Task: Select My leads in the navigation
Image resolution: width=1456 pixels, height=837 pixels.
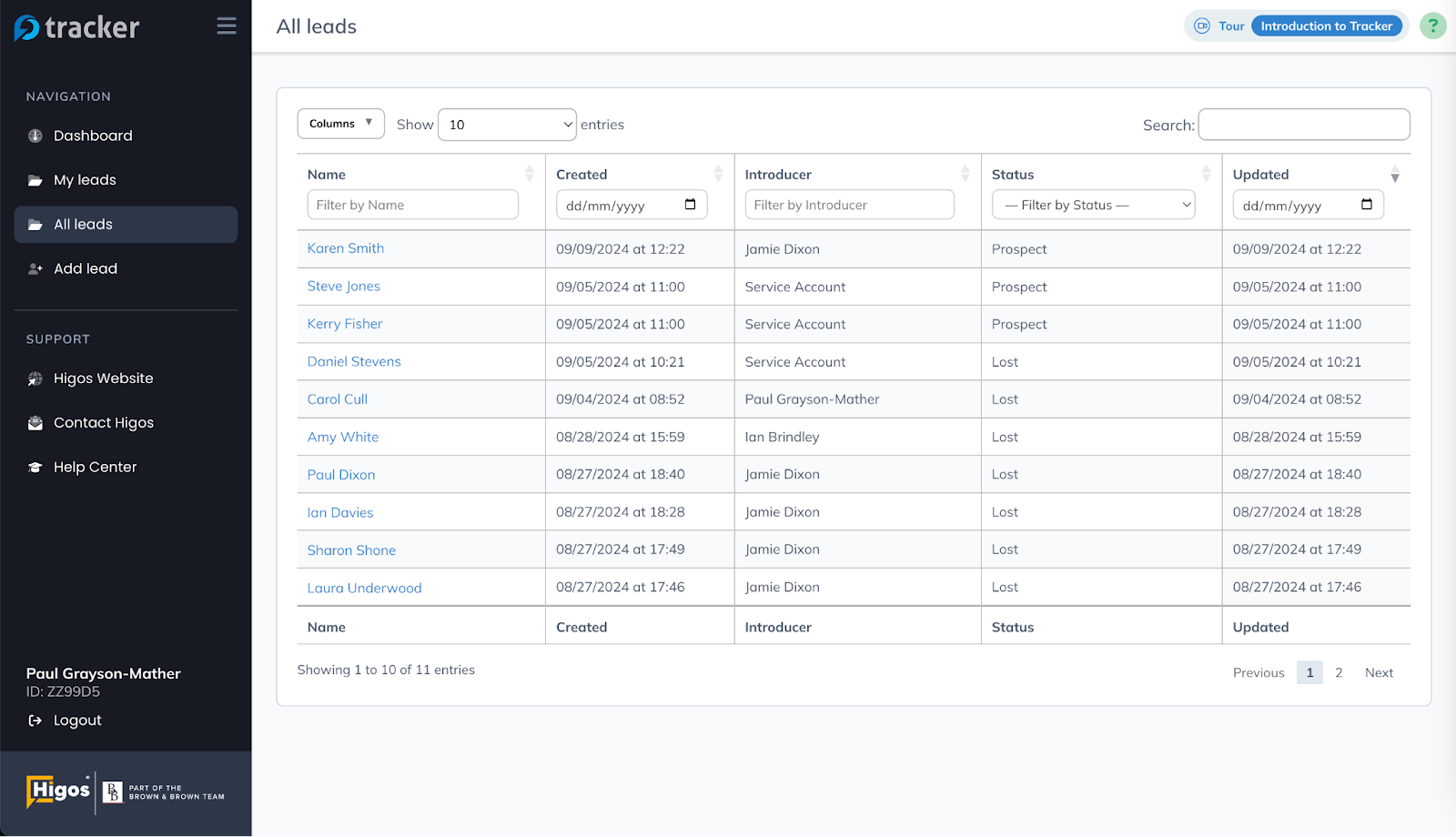Action: (x=85, y=179)
